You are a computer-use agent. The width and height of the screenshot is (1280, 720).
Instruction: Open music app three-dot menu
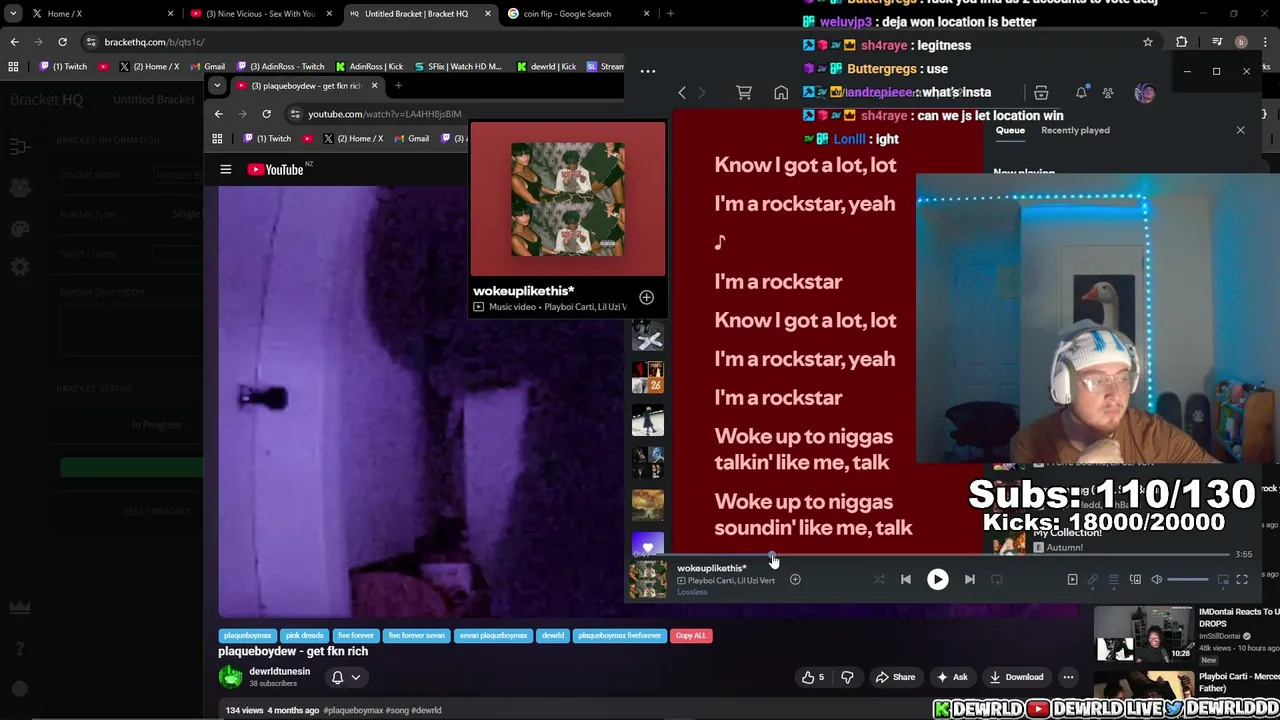648,71
